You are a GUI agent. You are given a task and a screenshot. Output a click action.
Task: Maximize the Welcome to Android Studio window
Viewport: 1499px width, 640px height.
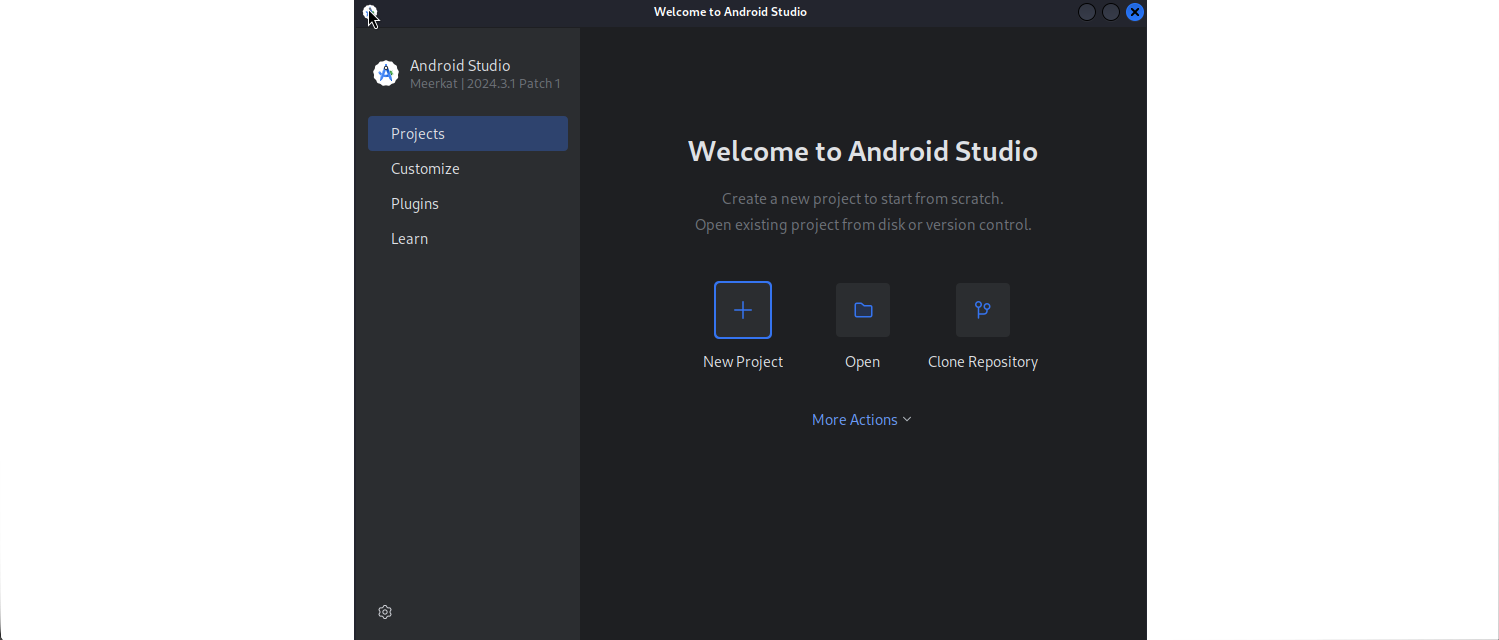coord(1111,12)
